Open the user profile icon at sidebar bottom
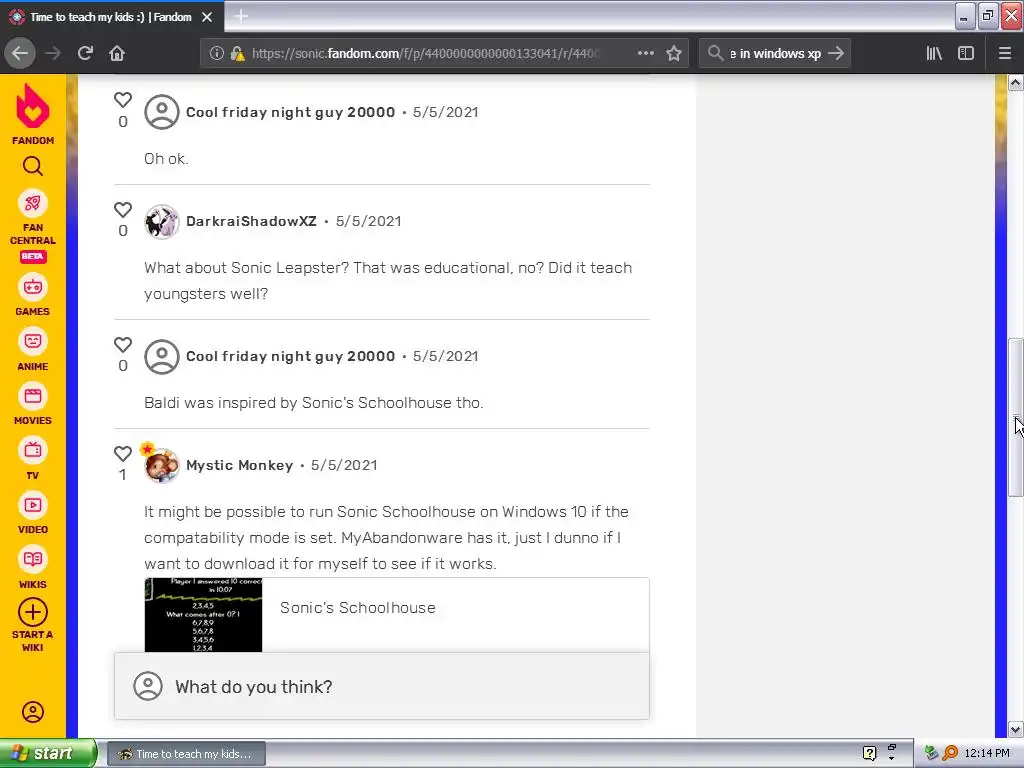Screen dimensions: 1024x768 (x=33, y=712)
